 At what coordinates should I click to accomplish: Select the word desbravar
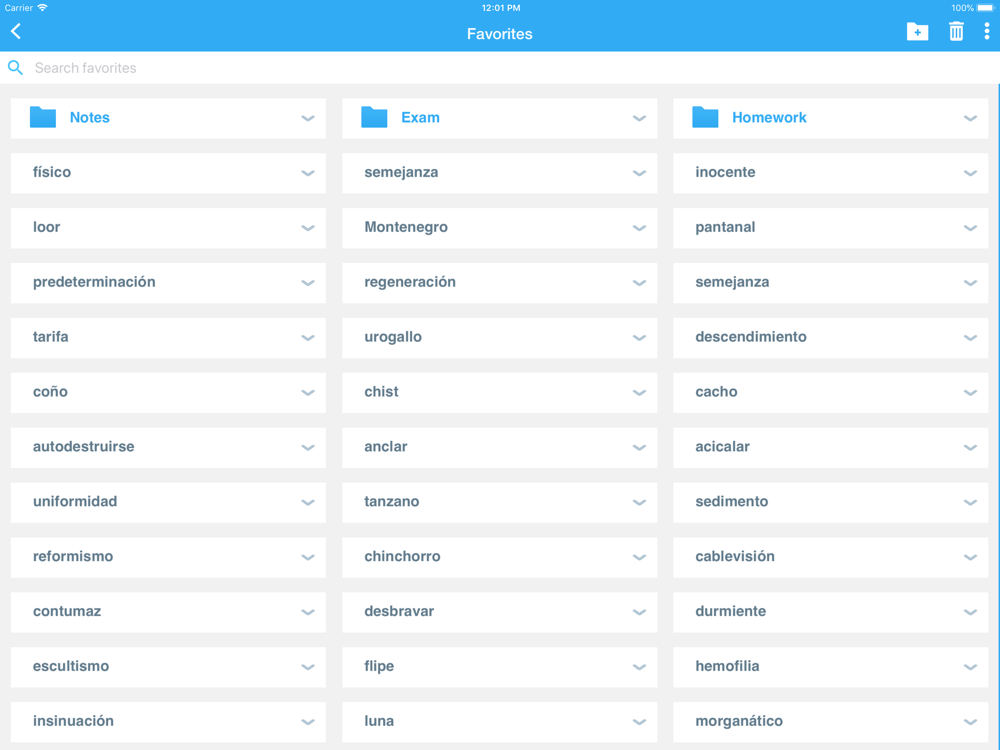coord(399,611)
